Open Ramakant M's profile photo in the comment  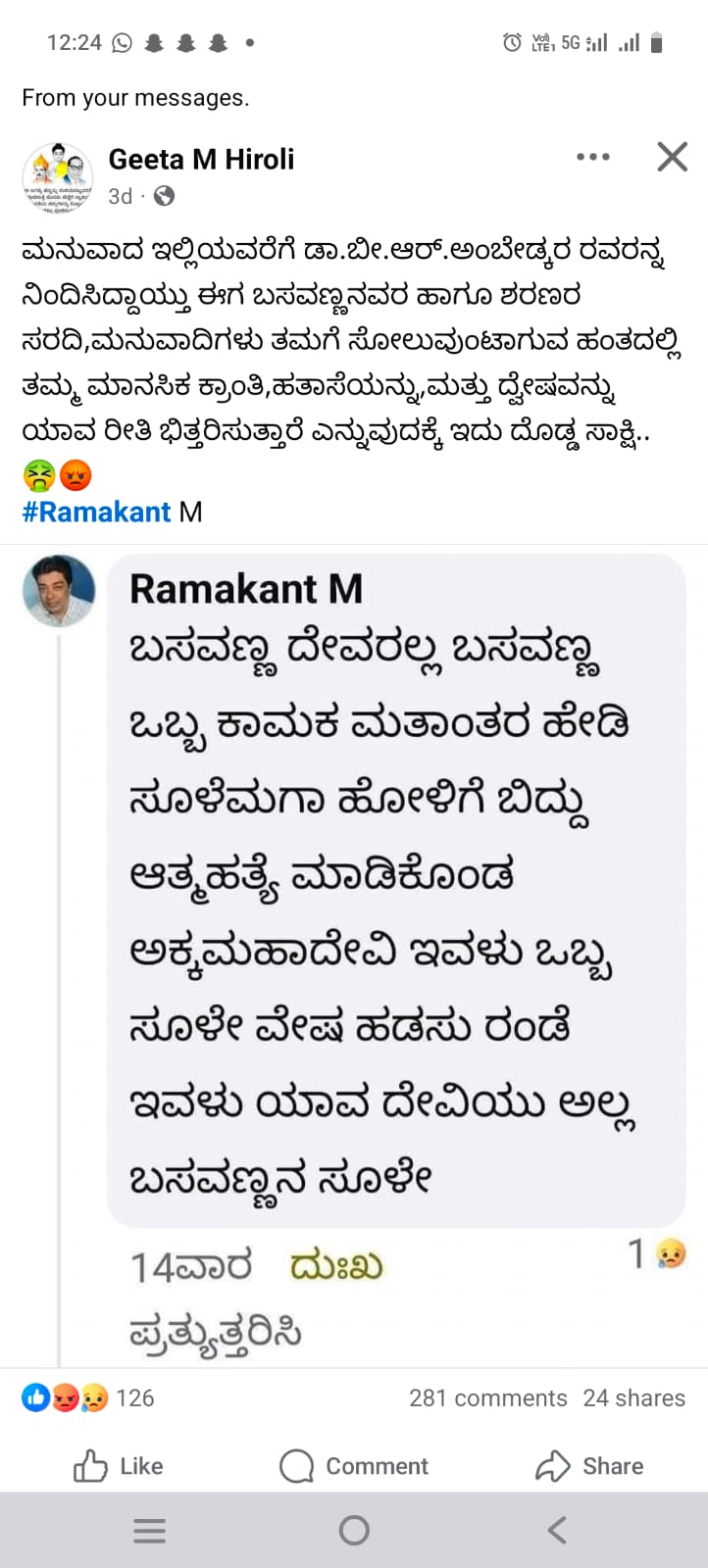coord(59,591)
